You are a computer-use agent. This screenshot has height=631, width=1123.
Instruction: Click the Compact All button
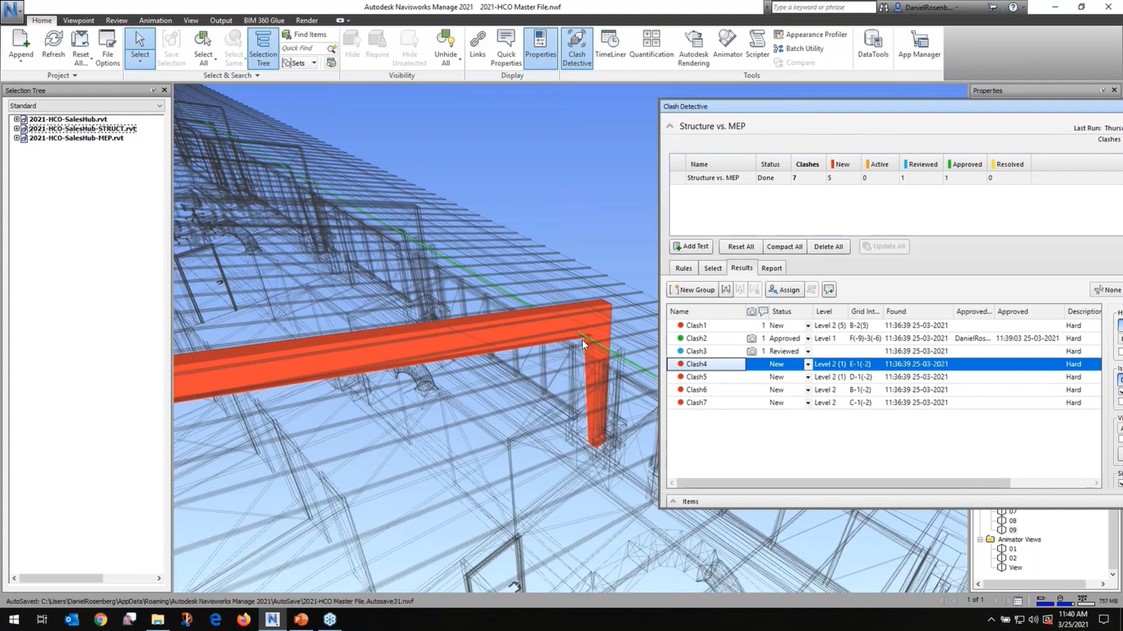point(784,246)
